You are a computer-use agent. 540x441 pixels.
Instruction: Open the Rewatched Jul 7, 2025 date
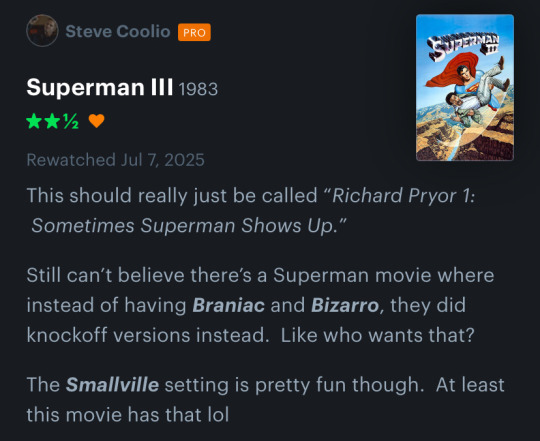pyautogui.click(x=115, y=160)
